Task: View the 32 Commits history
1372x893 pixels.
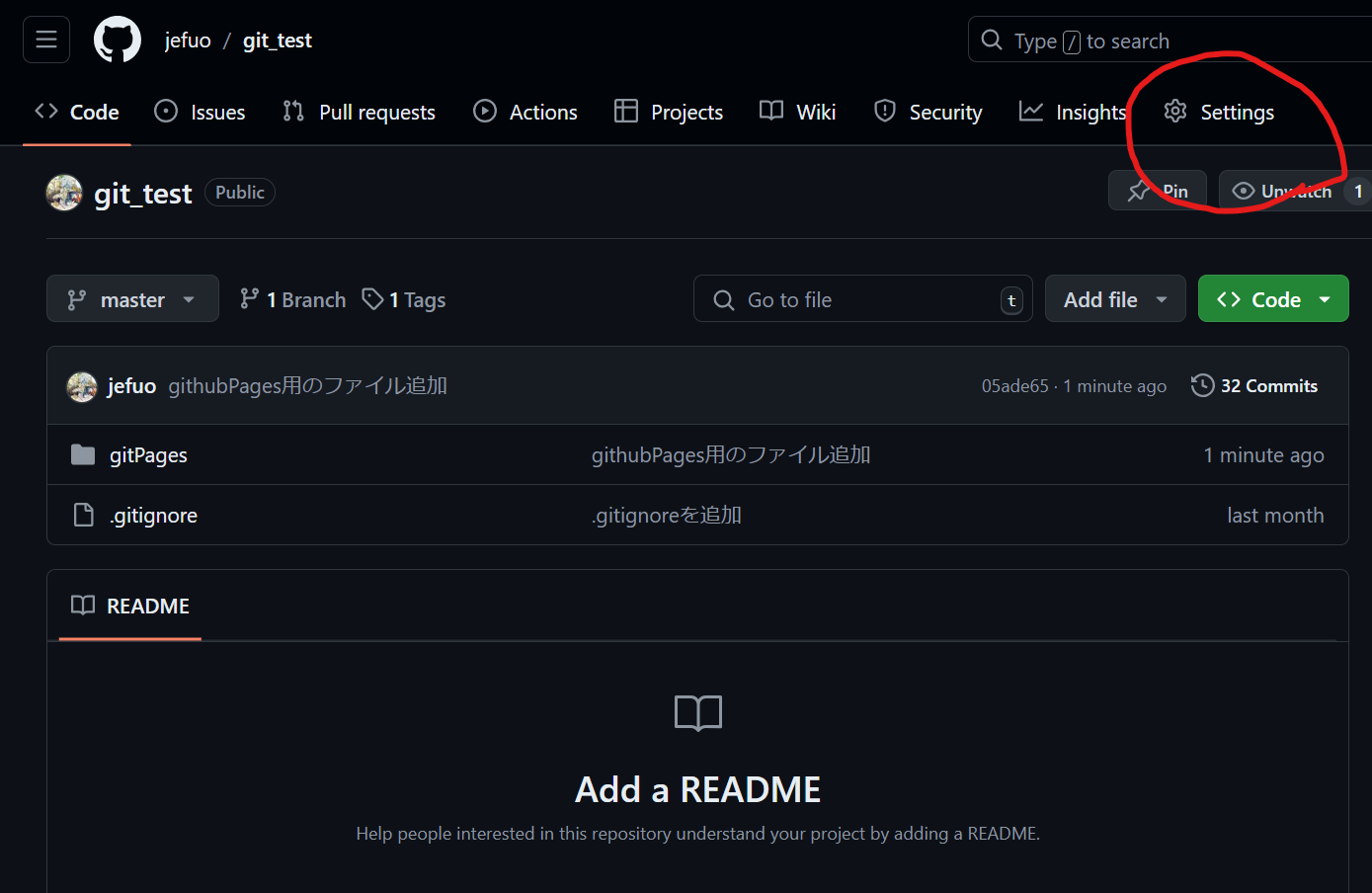Action: coord(1254,386)
